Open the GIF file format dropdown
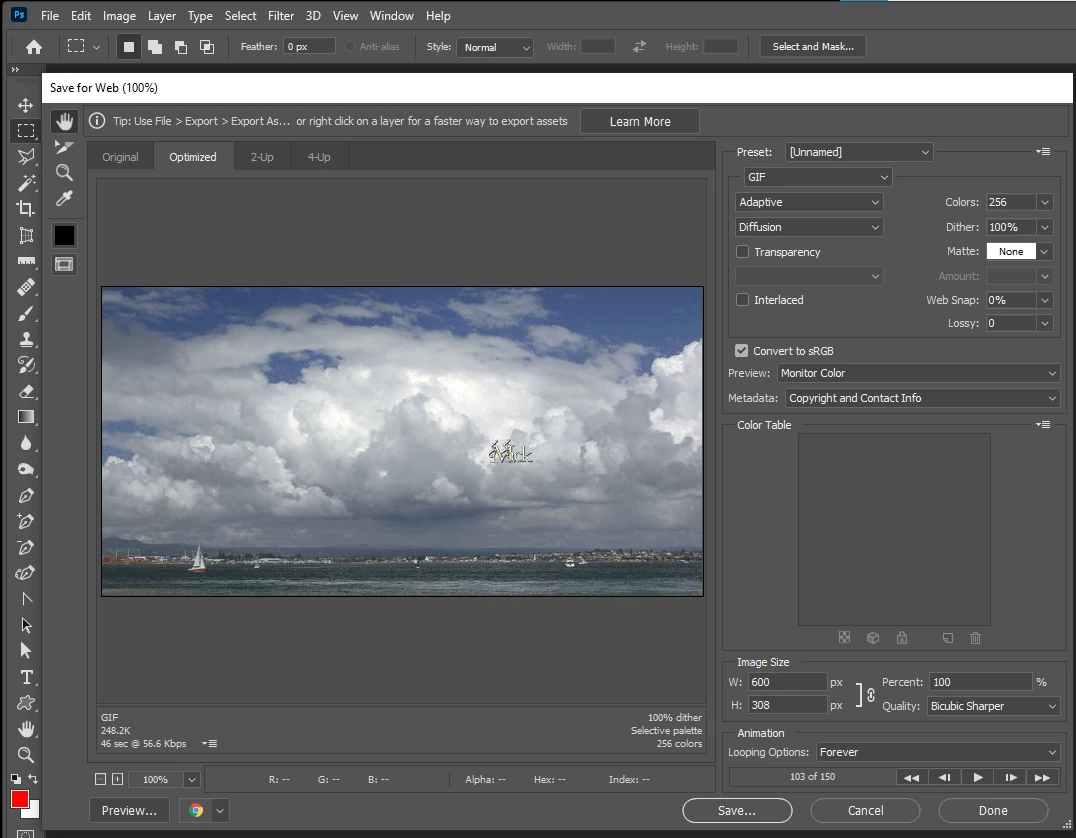The image size is (1076, 838). [x=817, y=177]
